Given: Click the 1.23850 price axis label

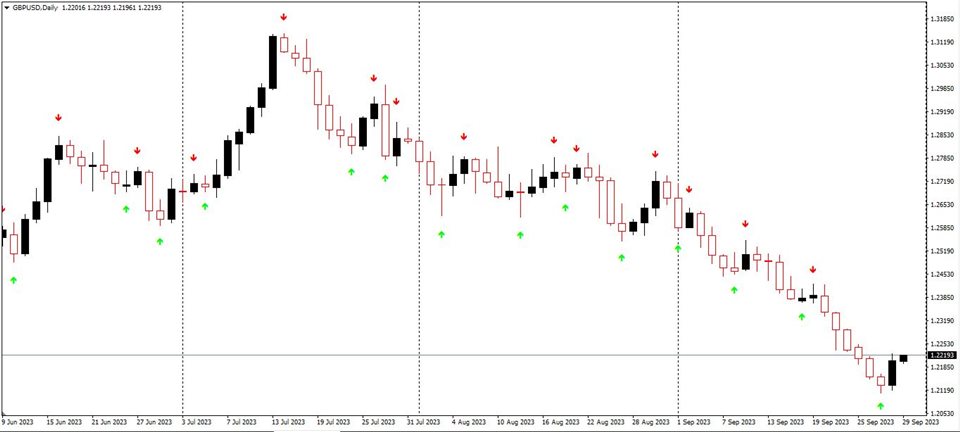Looking at the screenshot, I should [941, 298].
